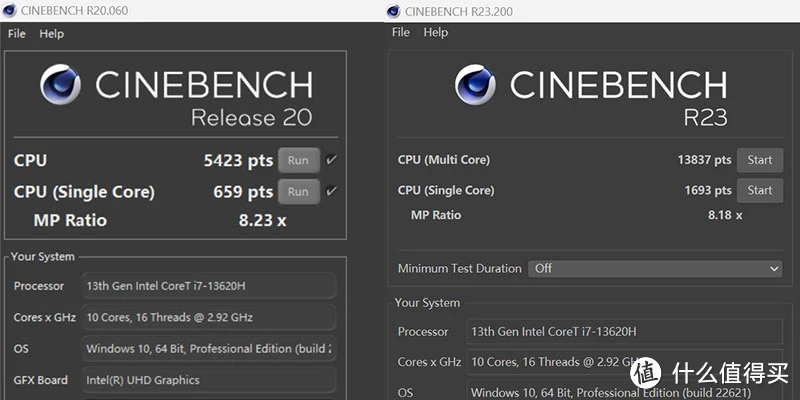Click the 'CPU (Multi Core)' label in R23
Viewport: 800px width, 400px height.
(443, 160)
